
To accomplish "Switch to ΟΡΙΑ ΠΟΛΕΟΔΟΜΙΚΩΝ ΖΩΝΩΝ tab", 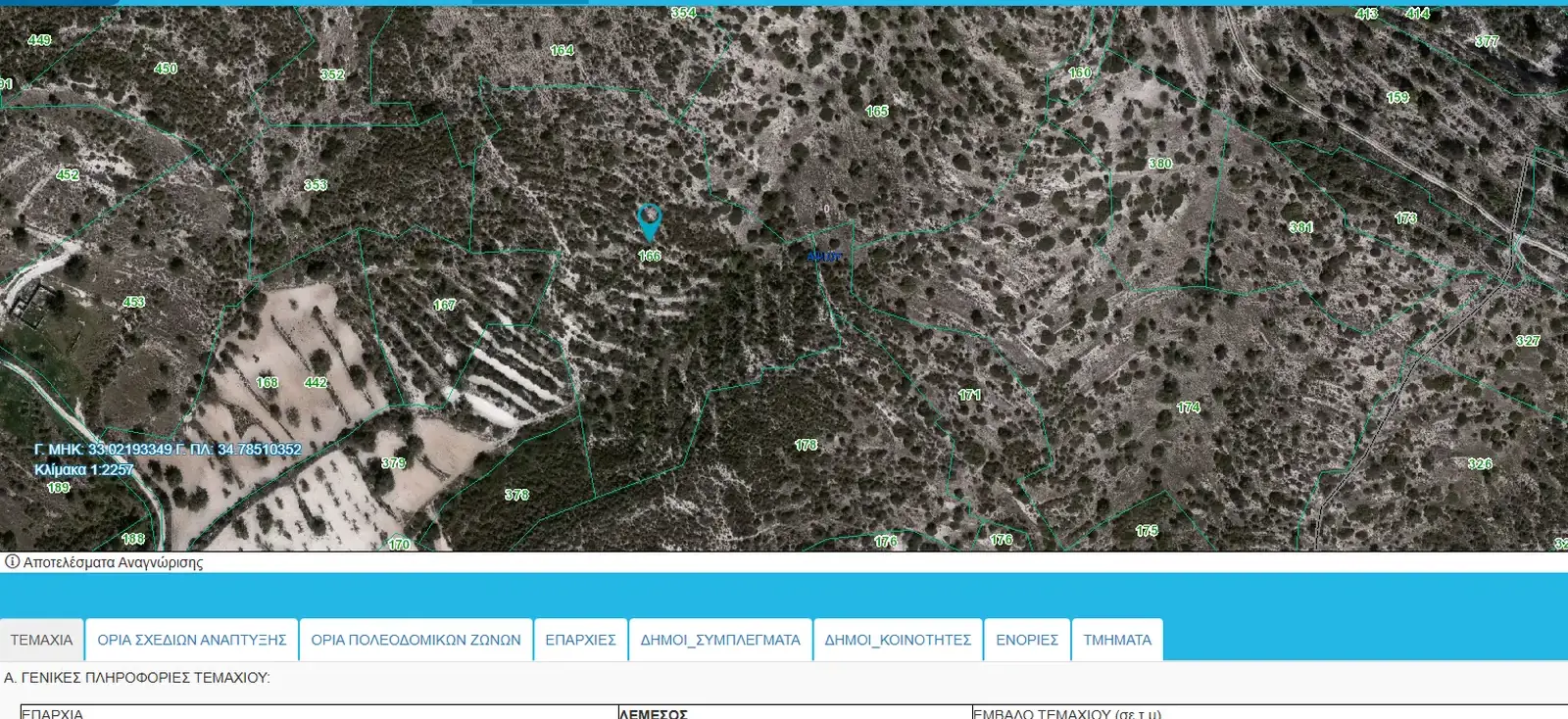I will coord(416,640).
